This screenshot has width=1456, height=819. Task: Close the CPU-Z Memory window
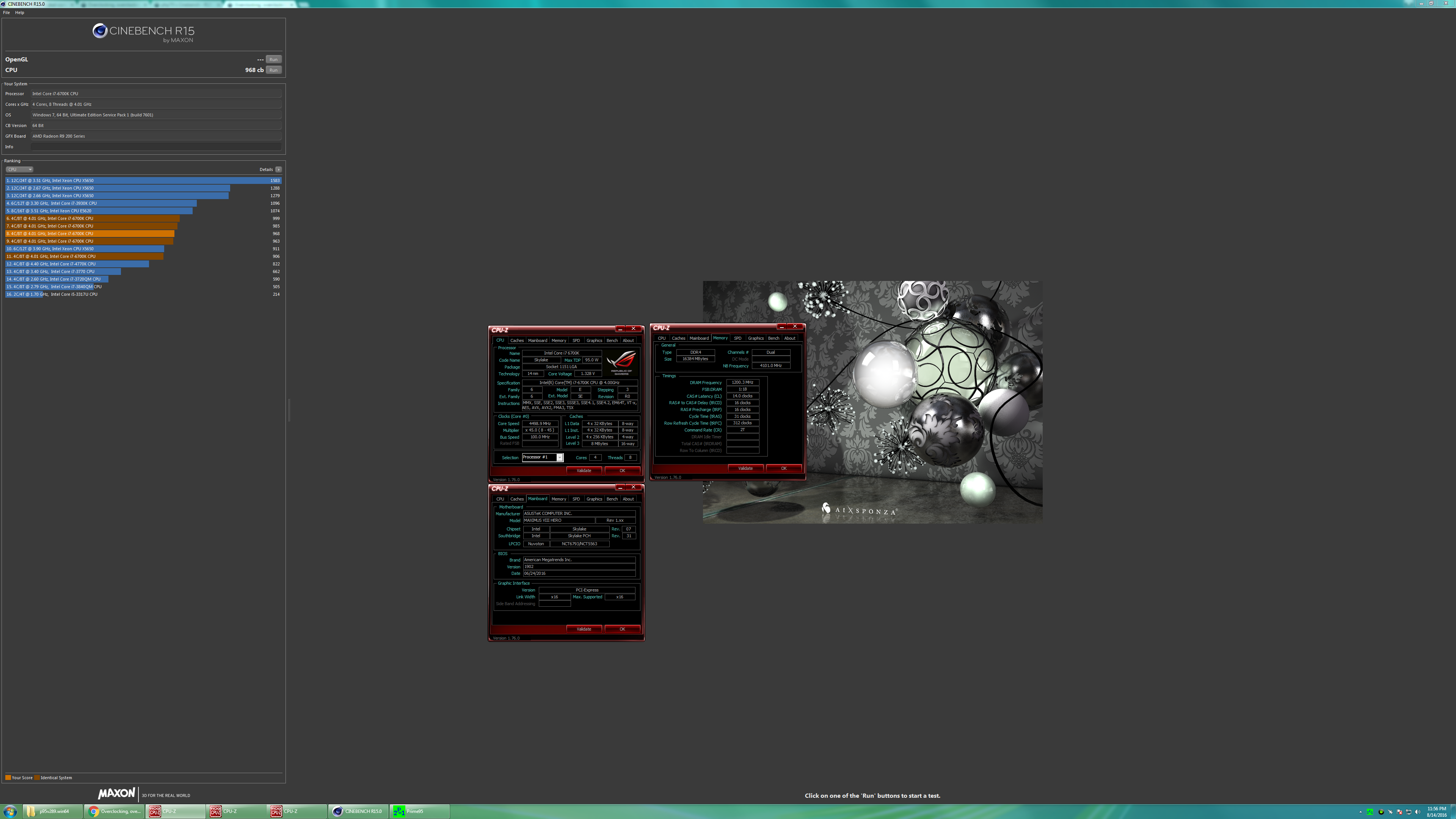click(x=795, y=326)
